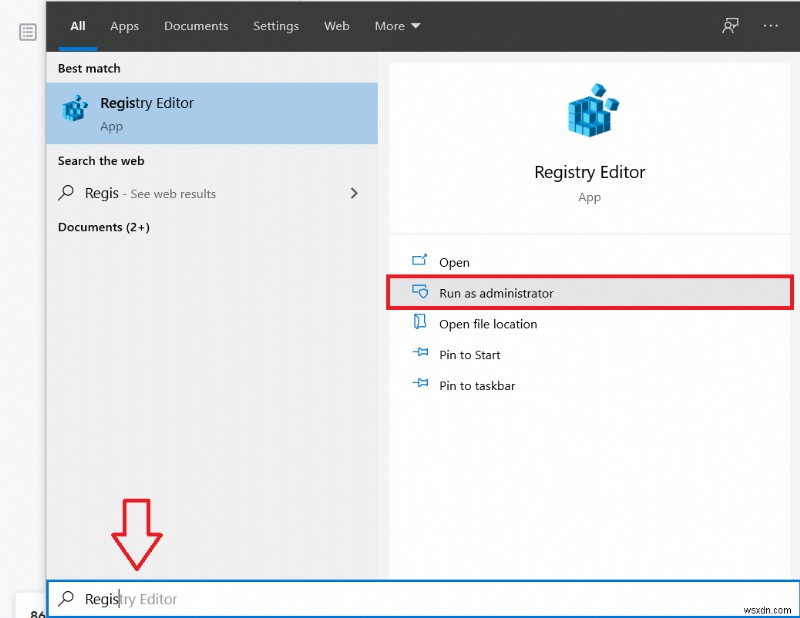The width and height of the screenshot is (800, 618).
Task: Click the pin icon next to Pin to taskbar
Action: [x=419, y=385]
